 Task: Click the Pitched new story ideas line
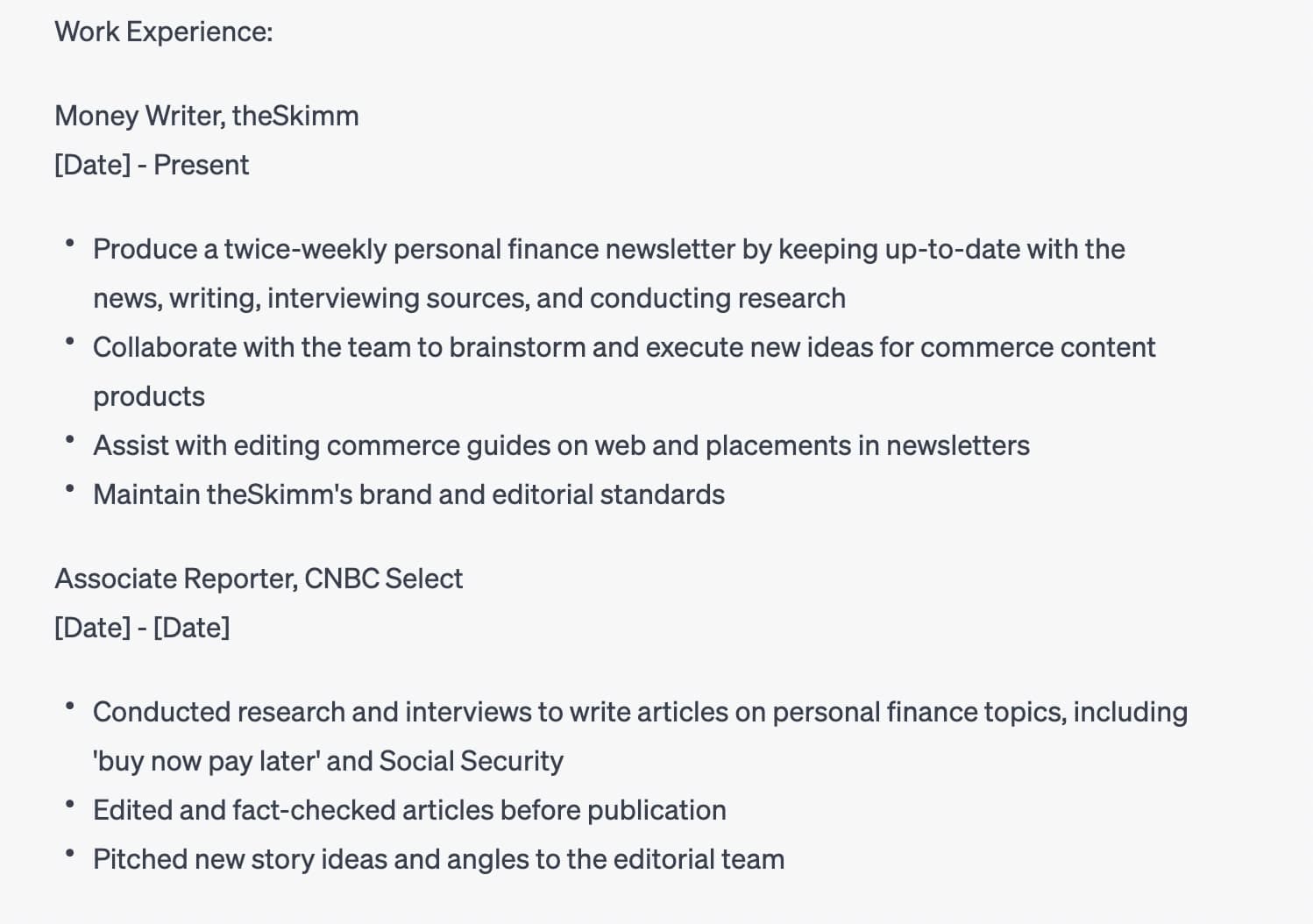(438, 860)
